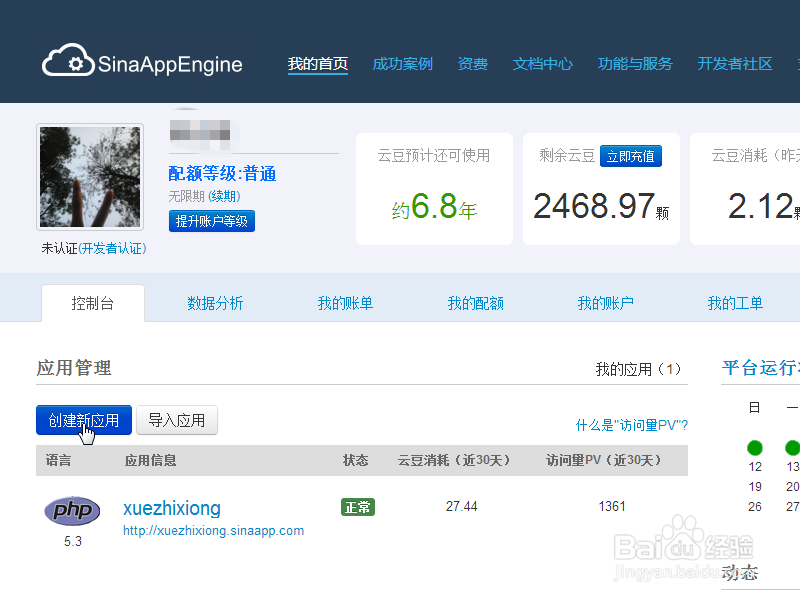Click 访问量PV（近30天）column header
The height and width of the screenshot is (600, 800).
pos(604,461)
